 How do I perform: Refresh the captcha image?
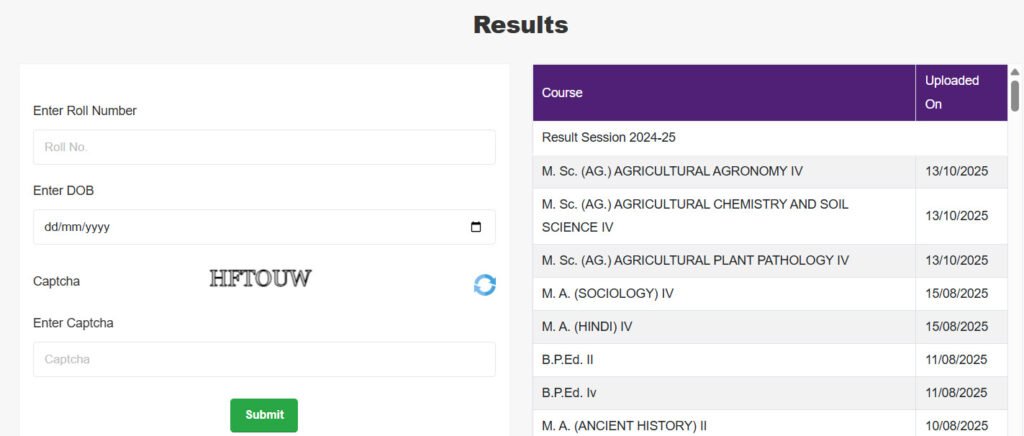[x=485, y=285]
